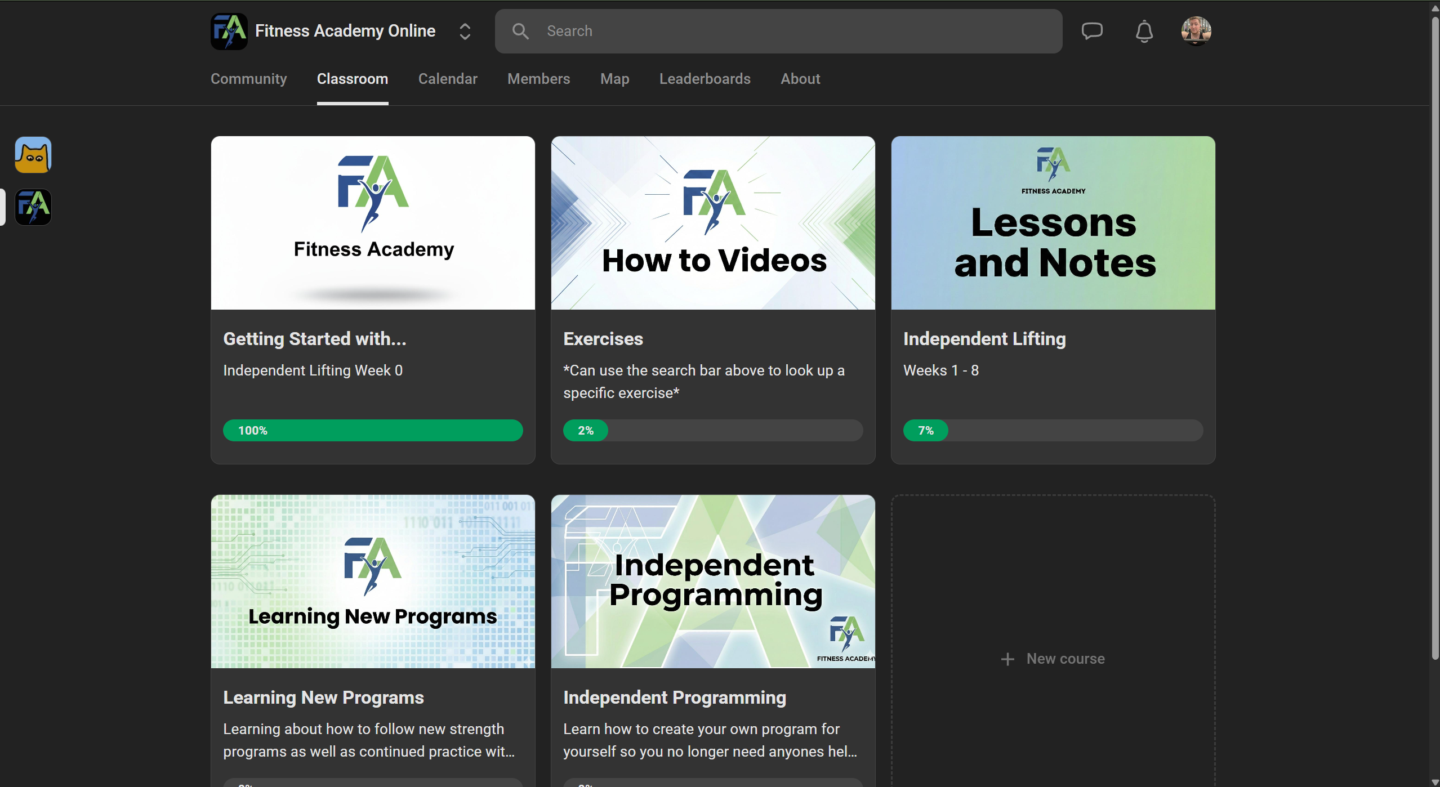1440x787 pixels.
Task: Open the chat messages icon
Action: click(x=1092, y=31)
